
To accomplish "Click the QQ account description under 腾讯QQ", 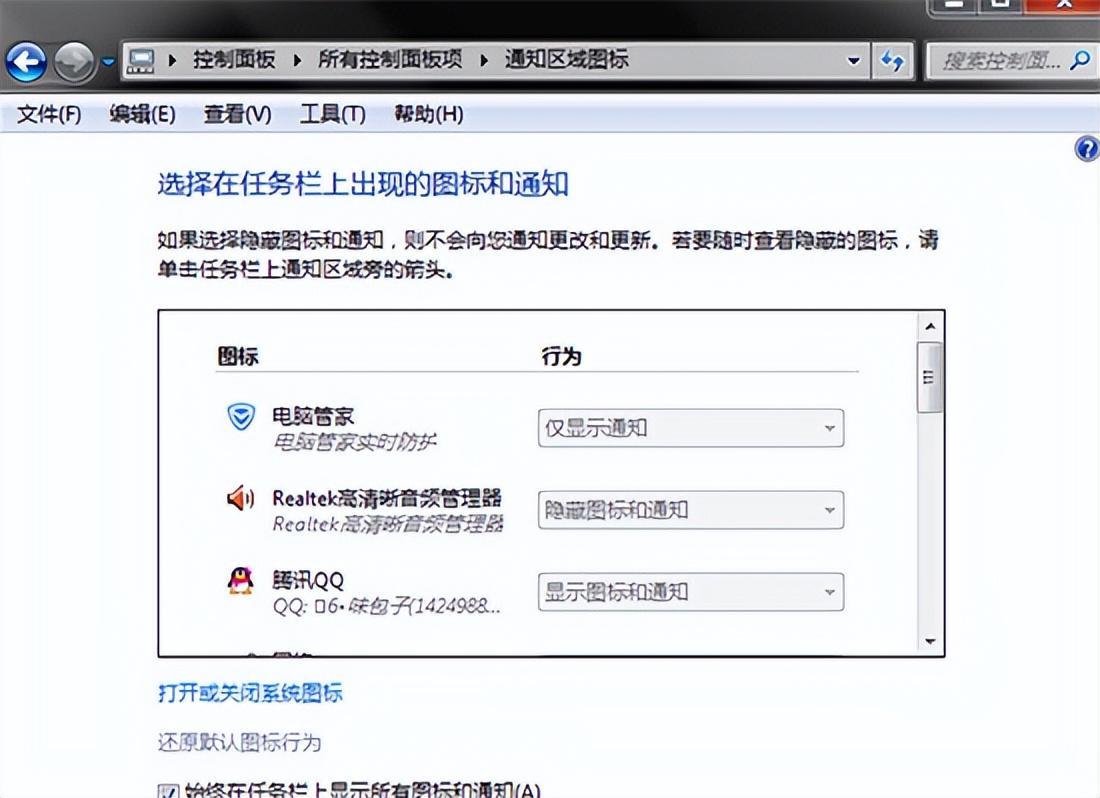I will coord(387,606).
